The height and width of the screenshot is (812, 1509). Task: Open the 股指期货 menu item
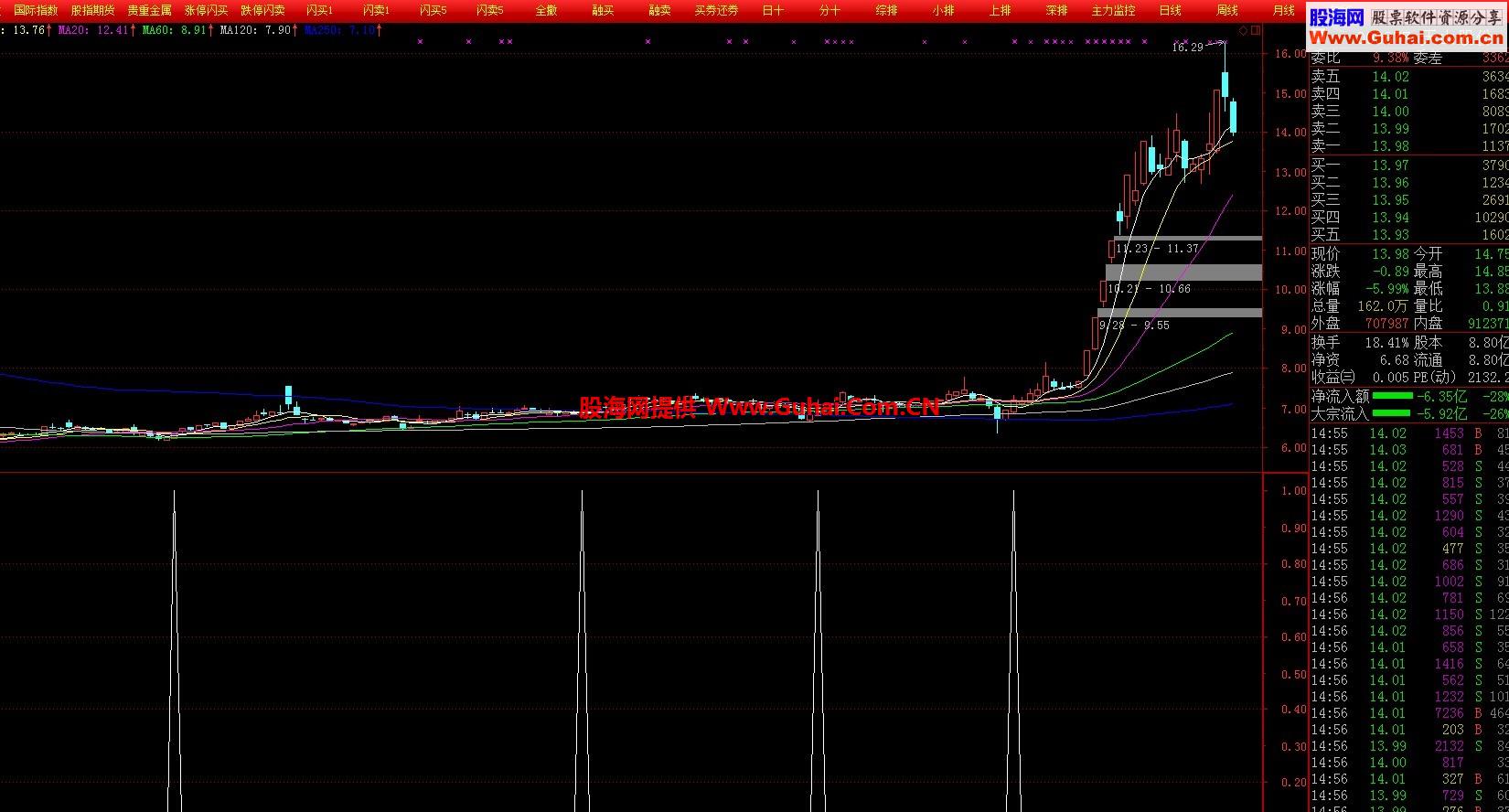93,10
